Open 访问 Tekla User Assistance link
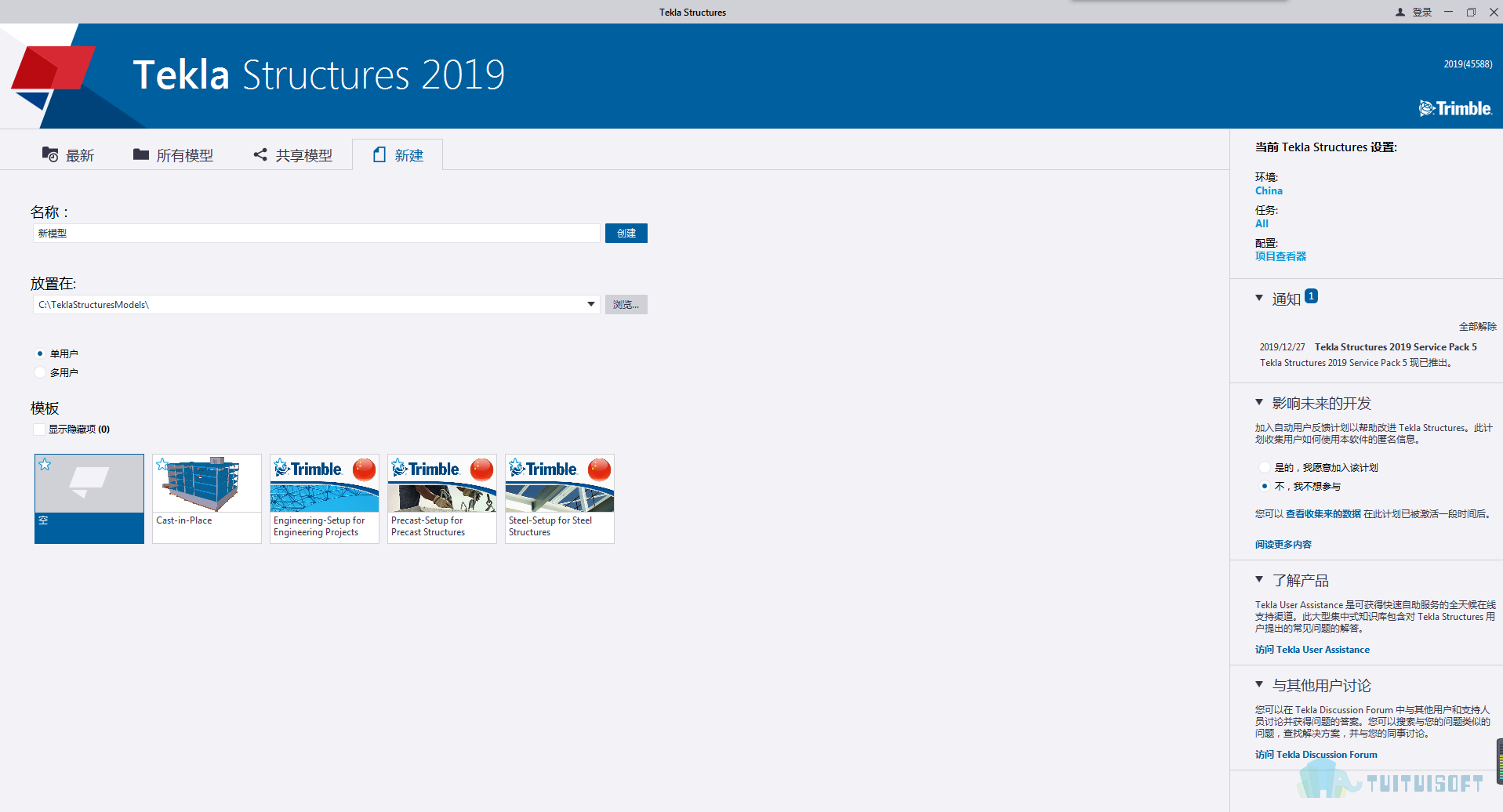The image size is (1503, 812). tap(1312, 650)
